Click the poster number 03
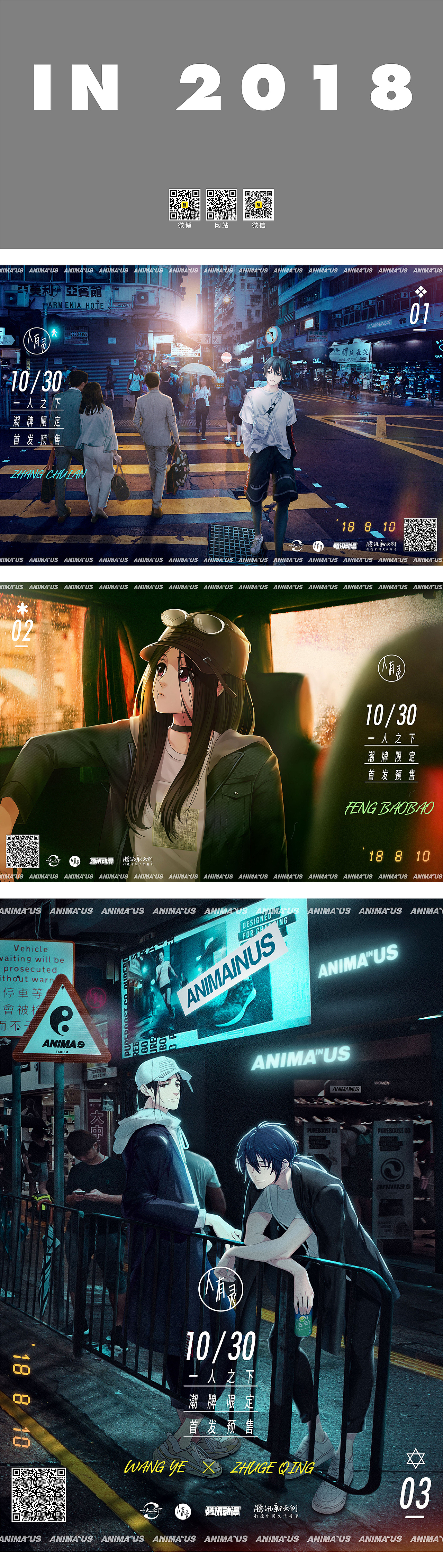 (x=415, y=1494)
